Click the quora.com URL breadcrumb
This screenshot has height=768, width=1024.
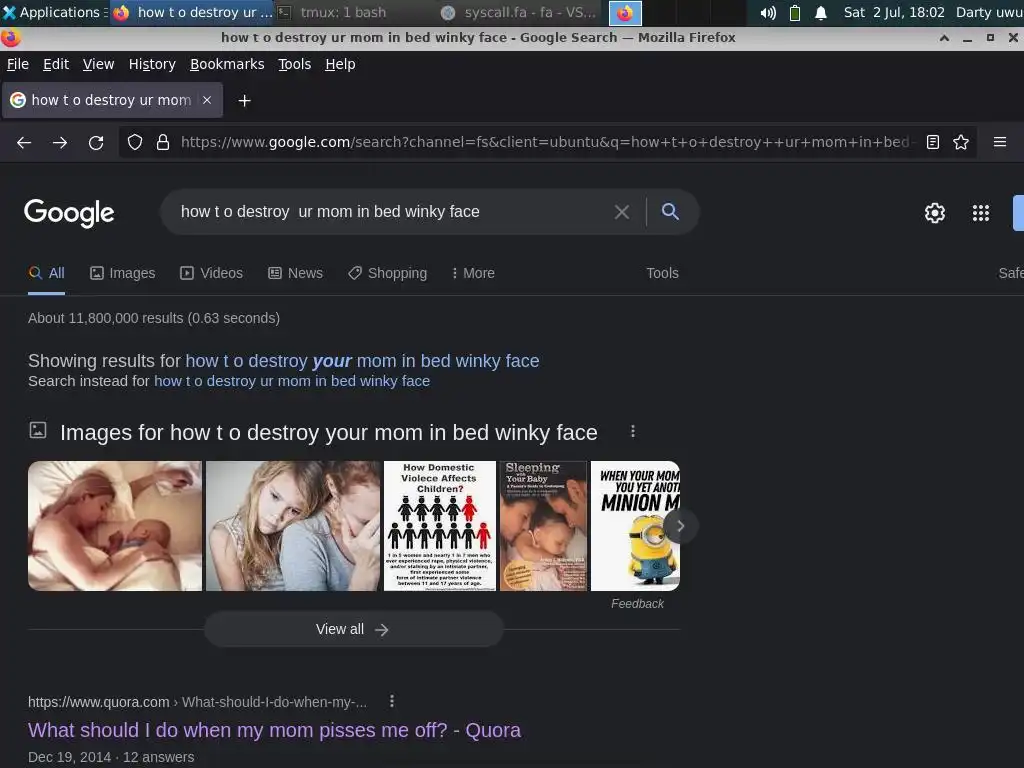197,701
